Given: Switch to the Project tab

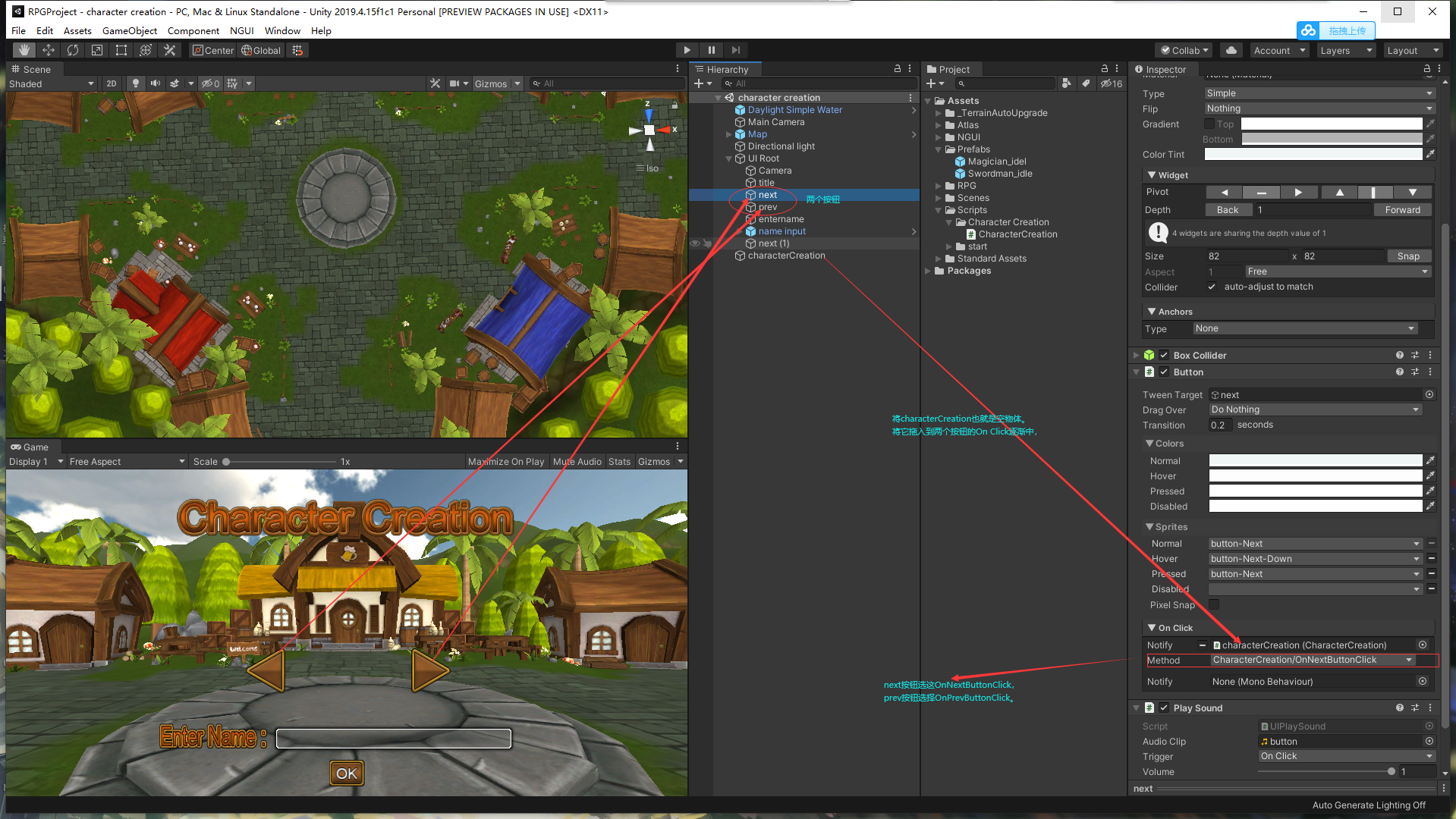Looking at the screenshot, I should [951, 69].
